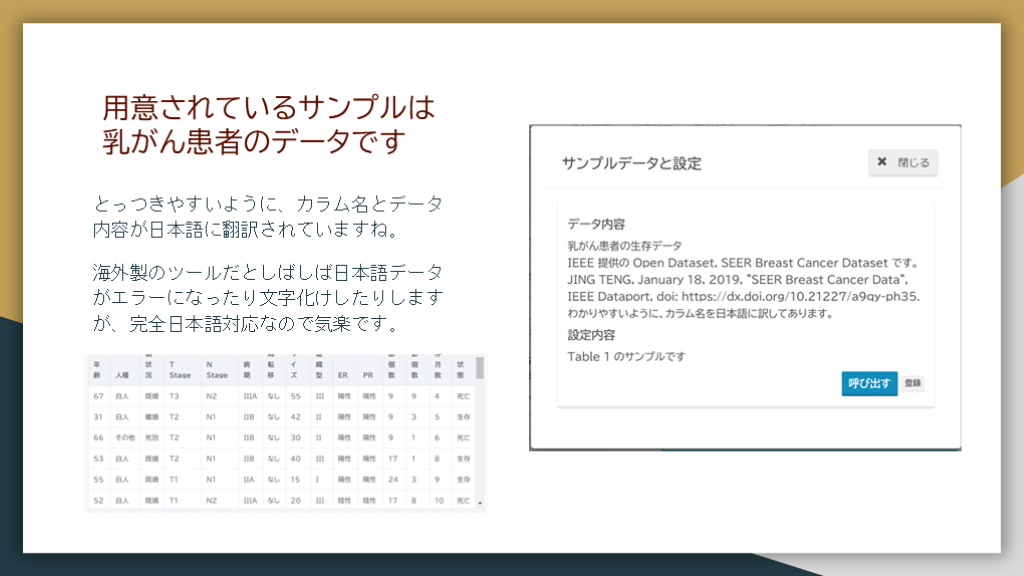Image resolution: width=1024 pixels, height=576 pixels.
Task: Click the age 67 cell in the first row
Action: [x=98, y=396]
